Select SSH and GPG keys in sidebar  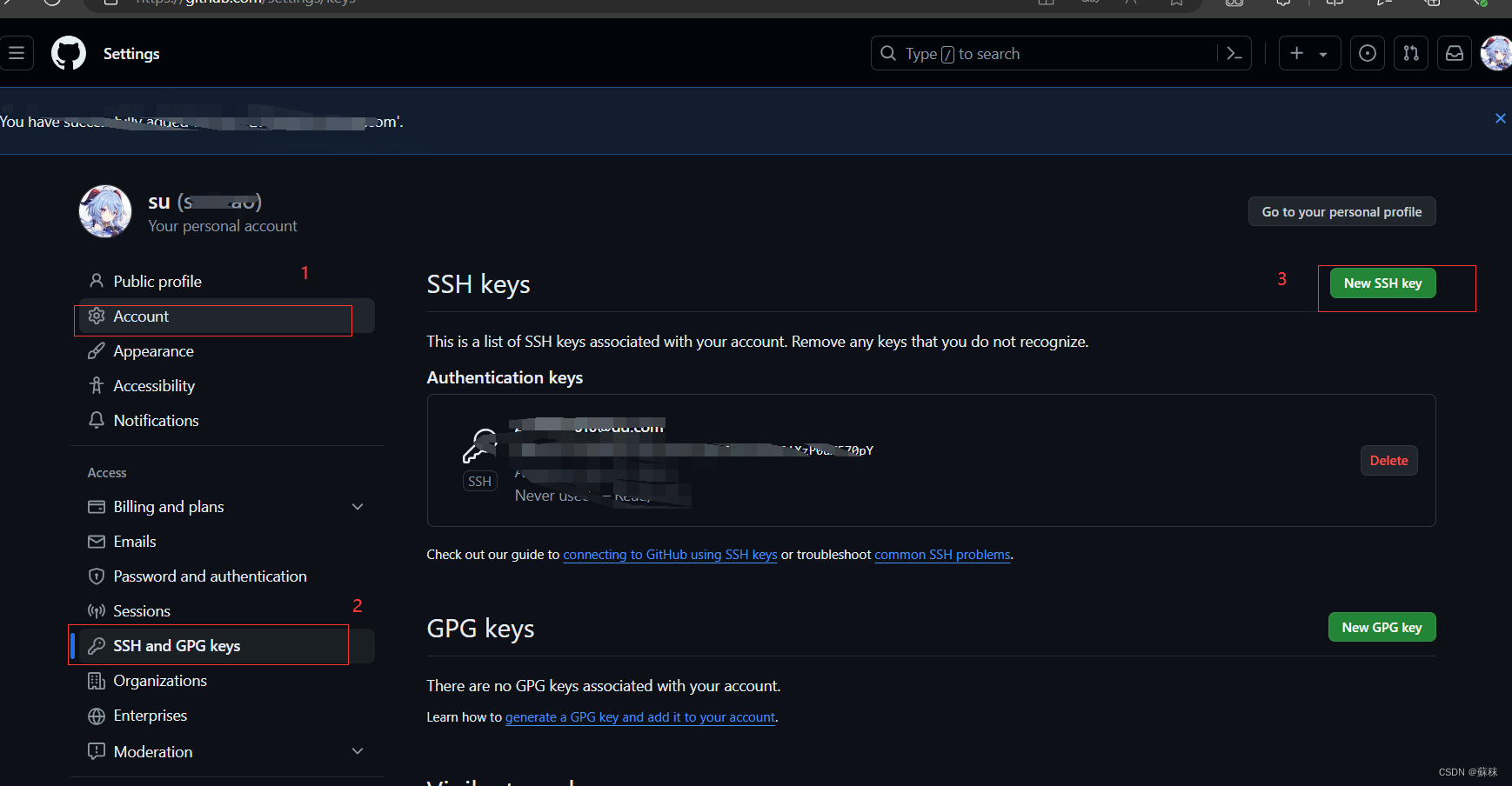pos(227,646)
